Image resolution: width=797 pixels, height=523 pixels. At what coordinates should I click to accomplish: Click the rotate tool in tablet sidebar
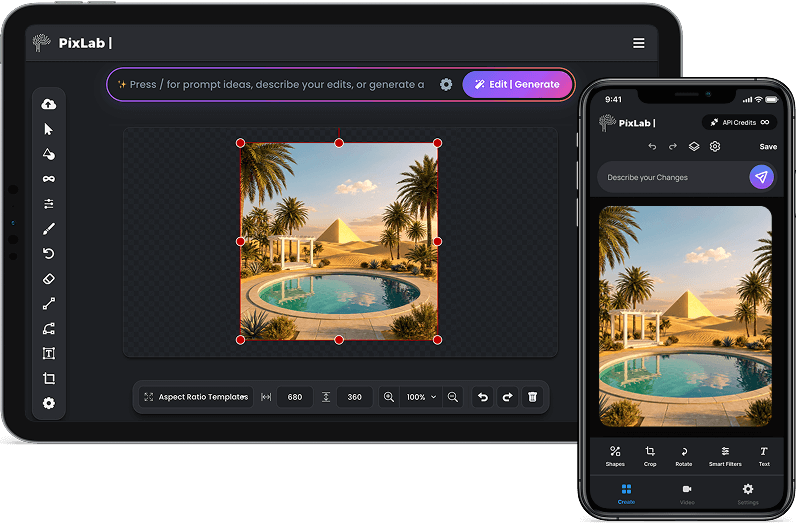coord(48,254)
